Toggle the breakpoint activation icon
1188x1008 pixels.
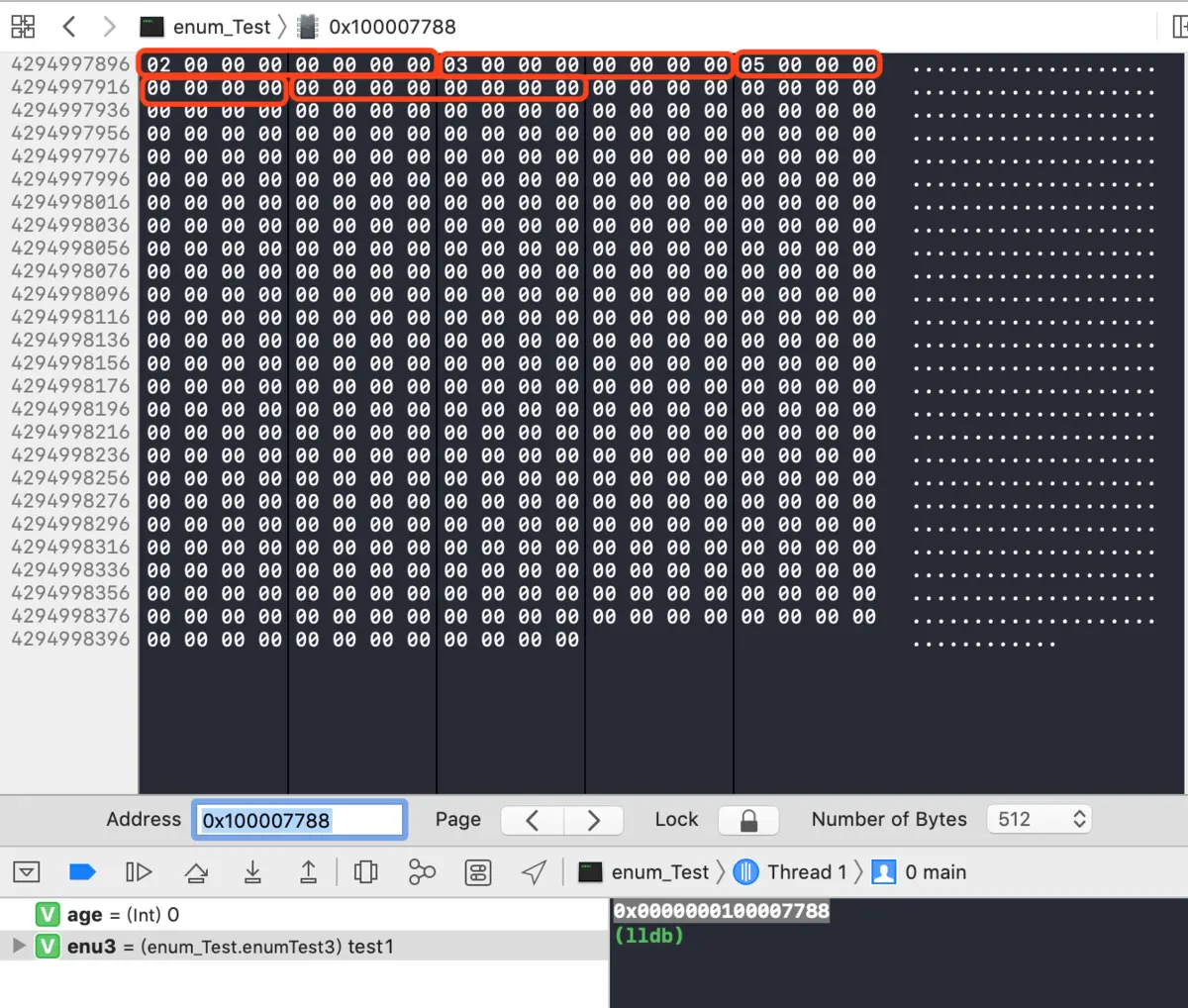82,871
